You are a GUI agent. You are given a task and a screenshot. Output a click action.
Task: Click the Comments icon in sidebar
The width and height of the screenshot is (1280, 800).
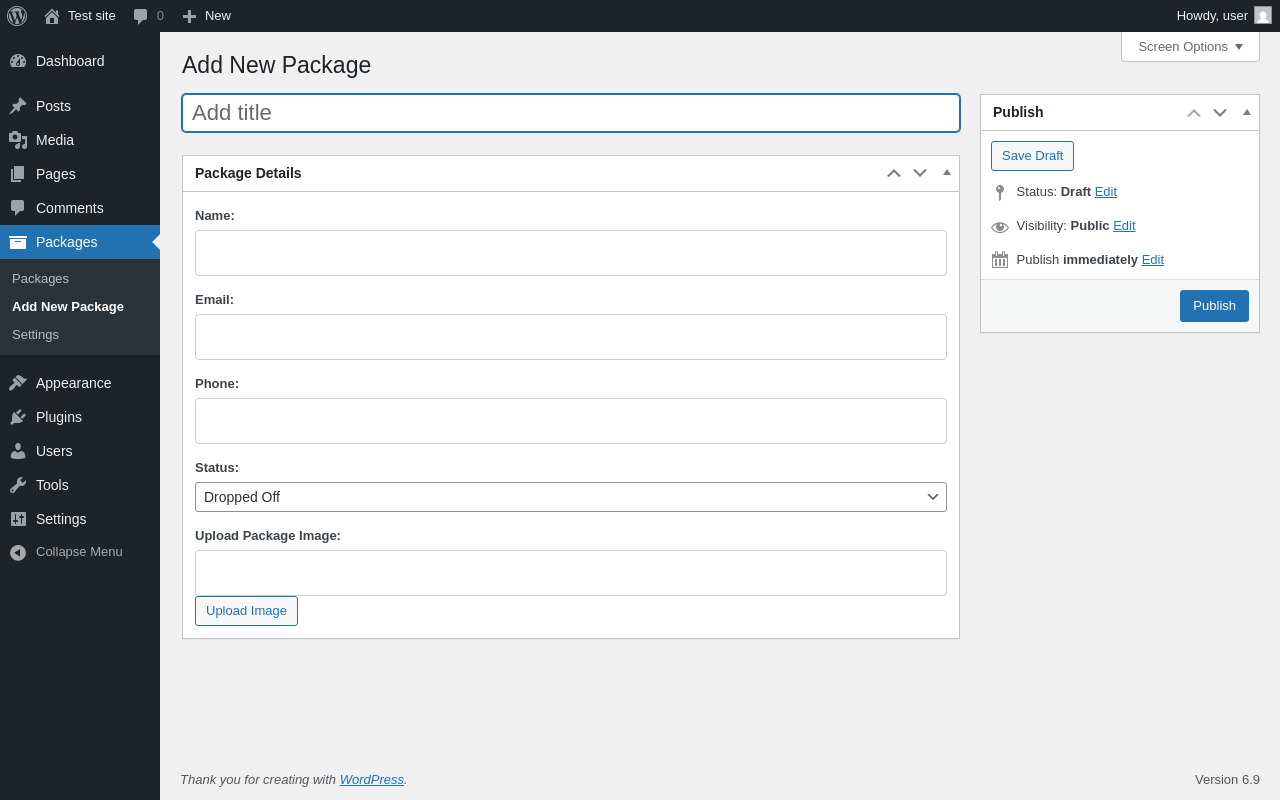tap(18, 208)
